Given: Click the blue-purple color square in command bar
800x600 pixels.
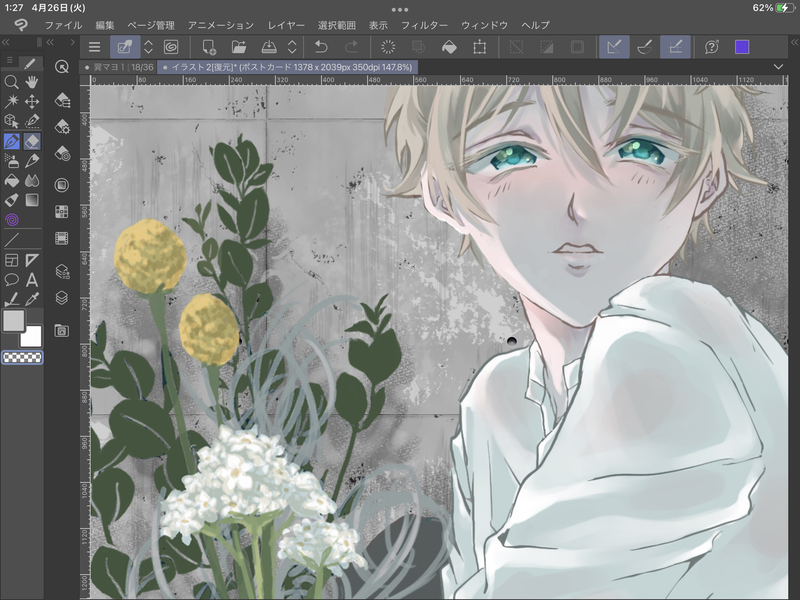Looking at the screenshot, I should pos(742,47).
